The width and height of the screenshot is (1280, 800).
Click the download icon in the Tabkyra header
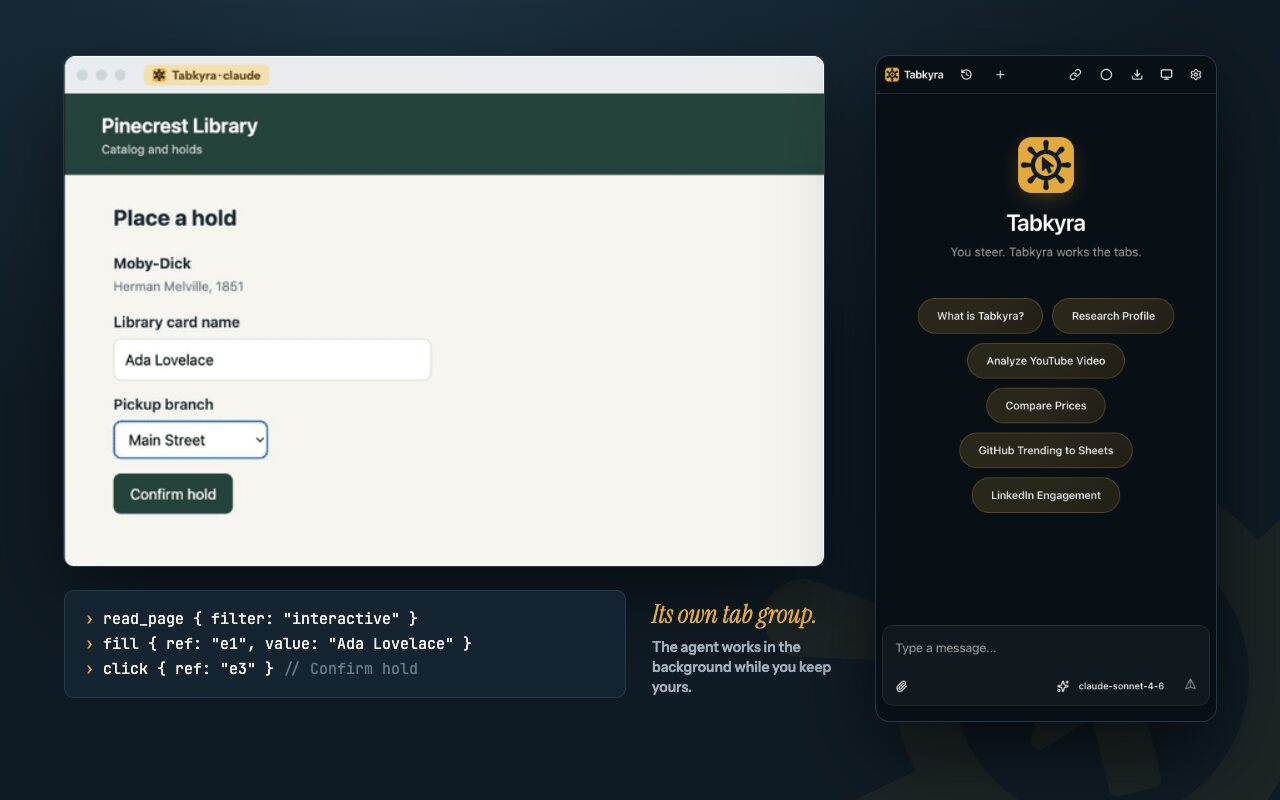(1137, 75)
